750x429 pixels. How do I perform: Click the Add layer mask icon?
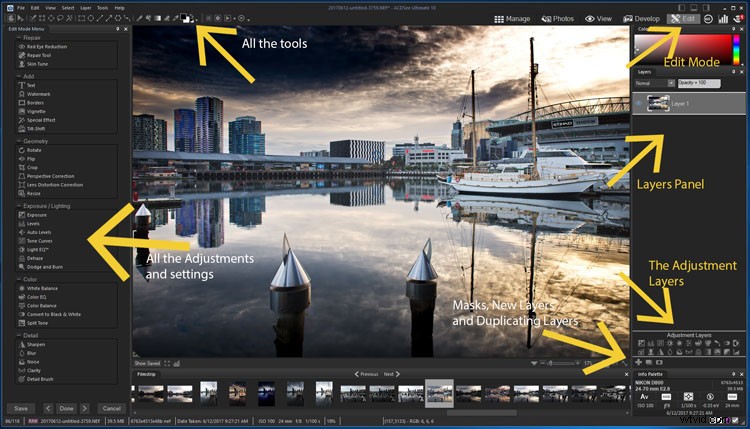(659, 363)
